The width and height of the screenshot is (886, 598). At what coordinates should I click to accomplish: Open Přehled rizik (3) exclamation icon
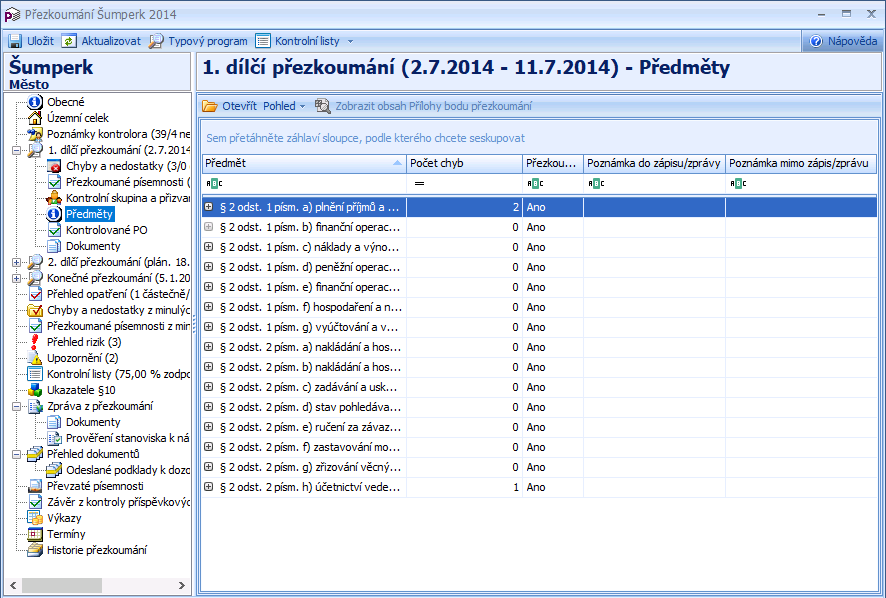click(35, 342)
